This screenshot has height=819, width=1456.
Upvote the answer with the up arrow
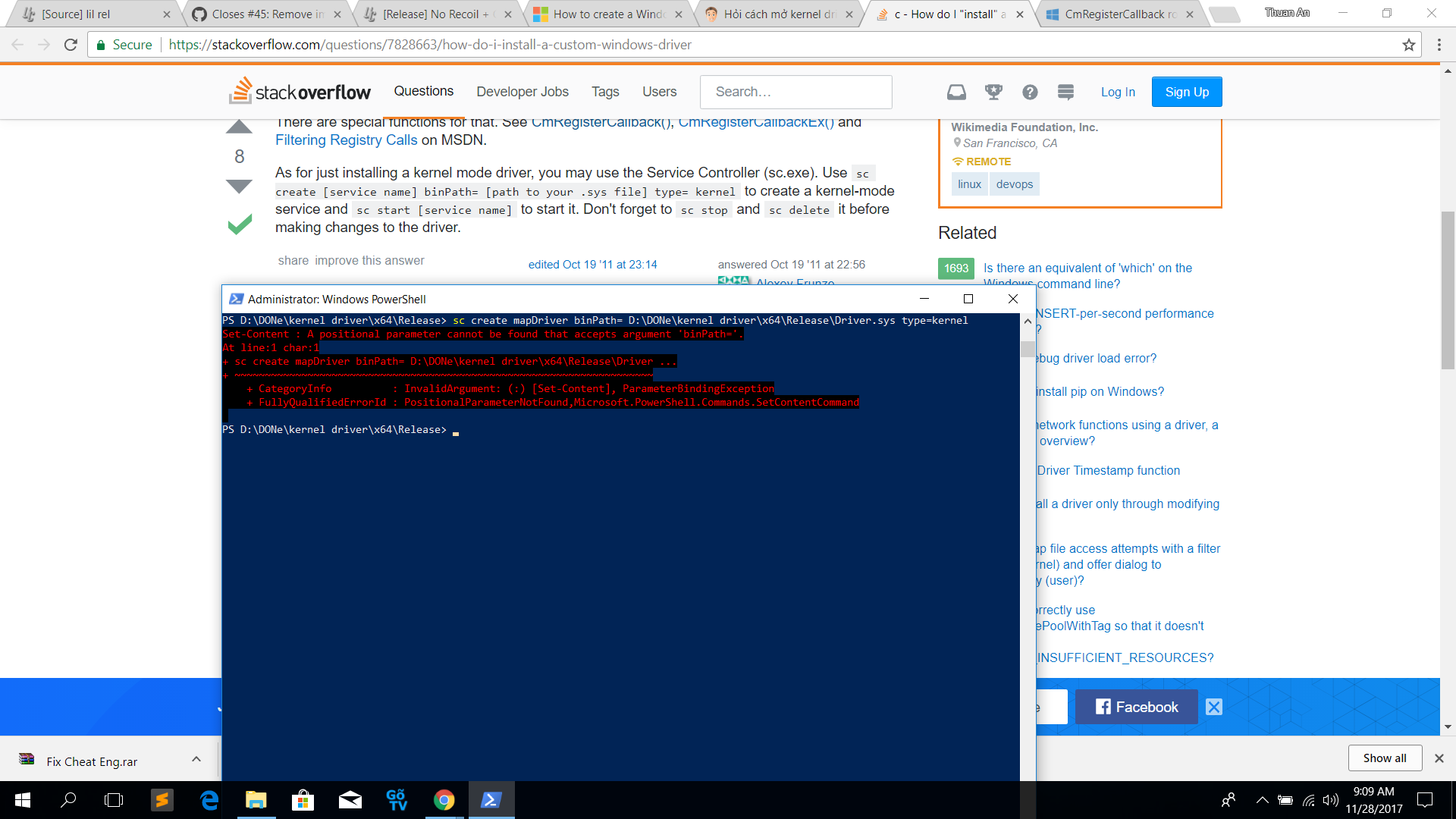[239, 127]
